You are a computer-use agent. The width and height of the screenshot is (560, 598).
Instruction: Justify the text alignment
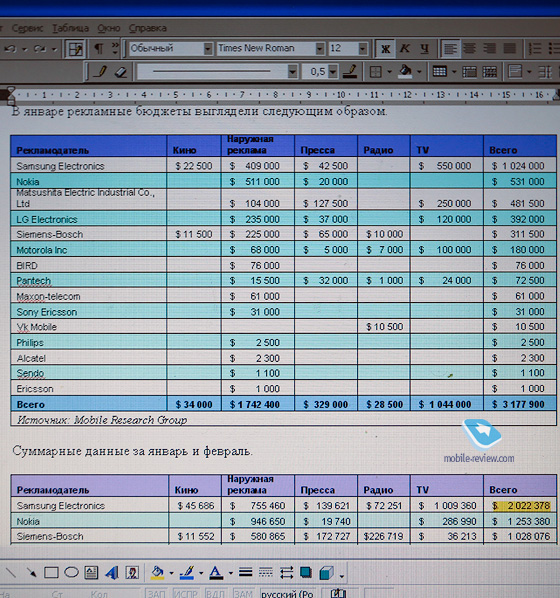509,49
